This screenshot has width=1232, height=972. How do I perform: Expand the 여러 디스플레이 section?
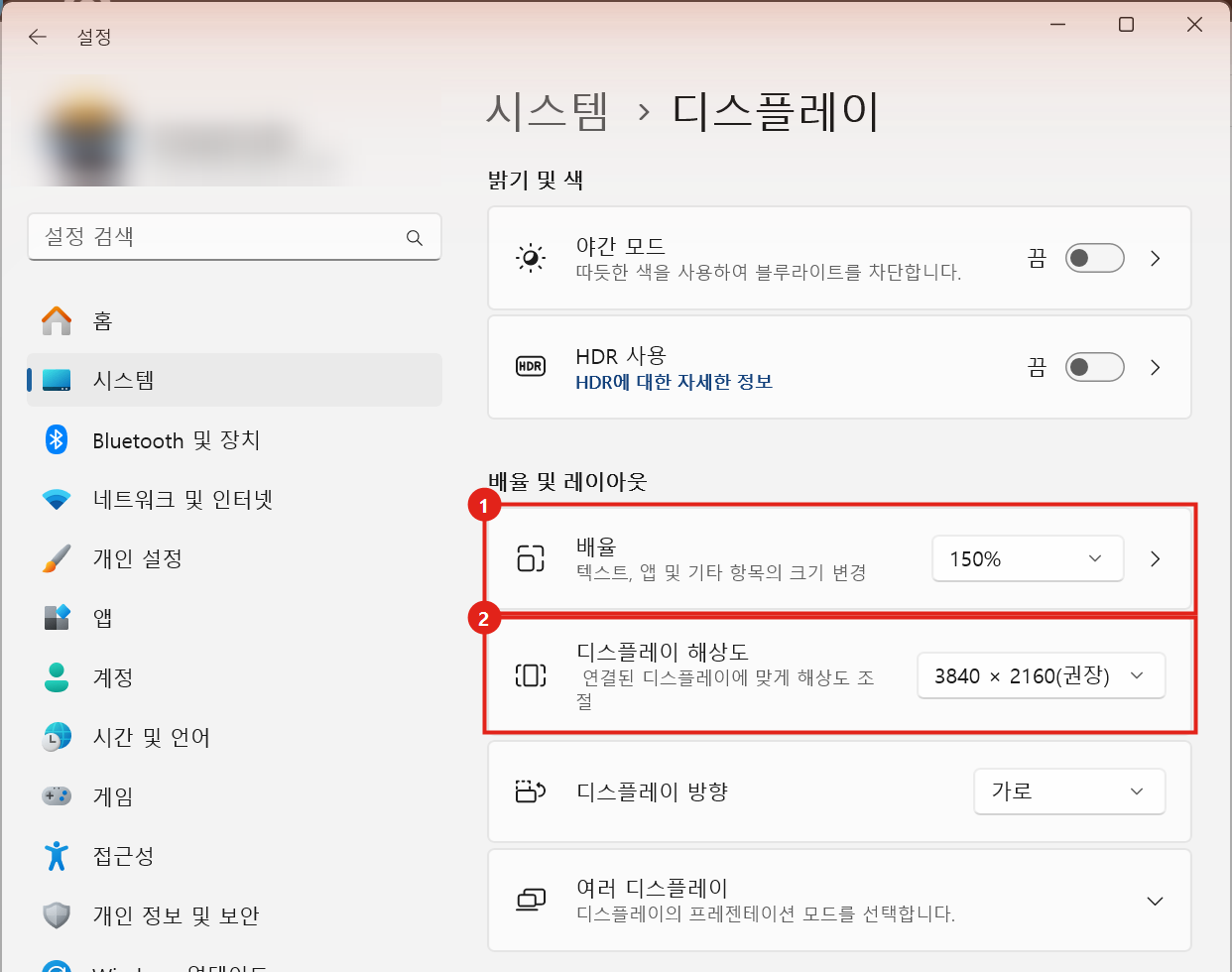(1155, 901)
